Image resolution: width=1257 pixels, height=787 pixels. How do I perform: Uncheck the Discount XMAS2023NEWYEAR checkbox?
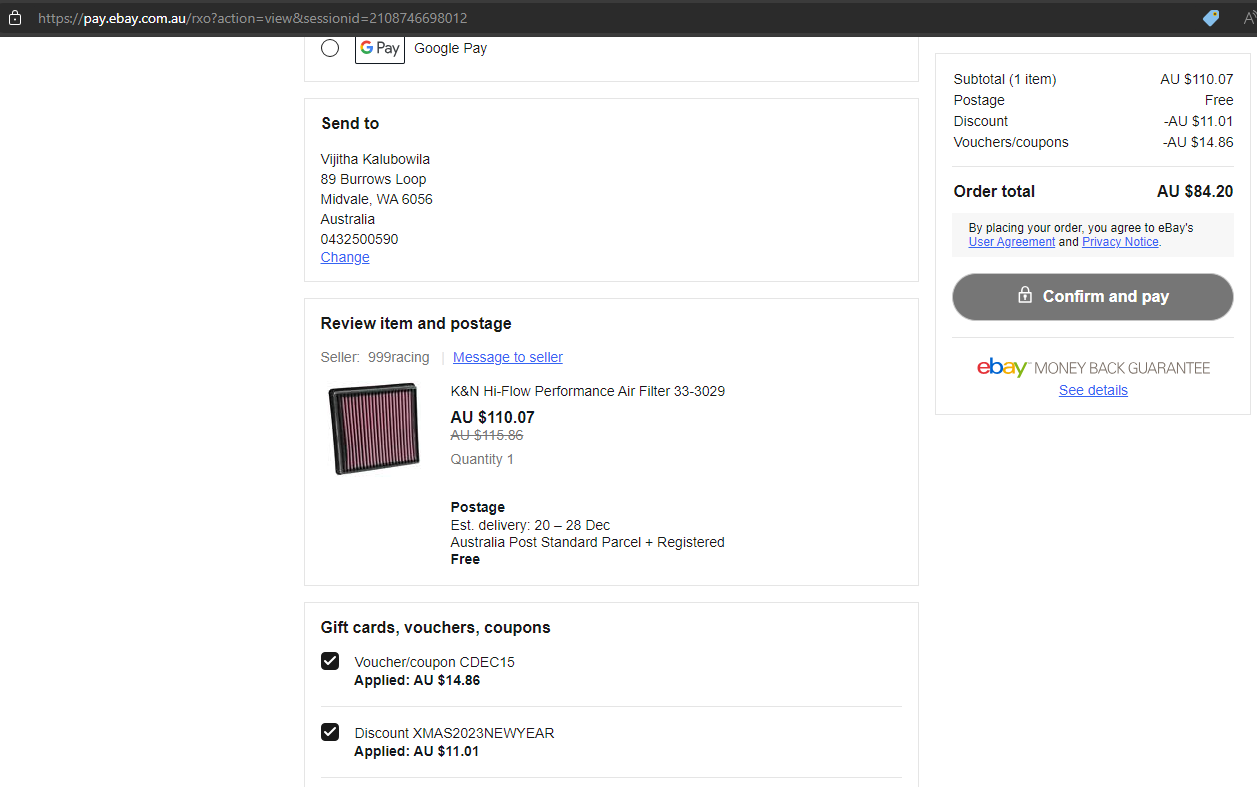(330, 732)
